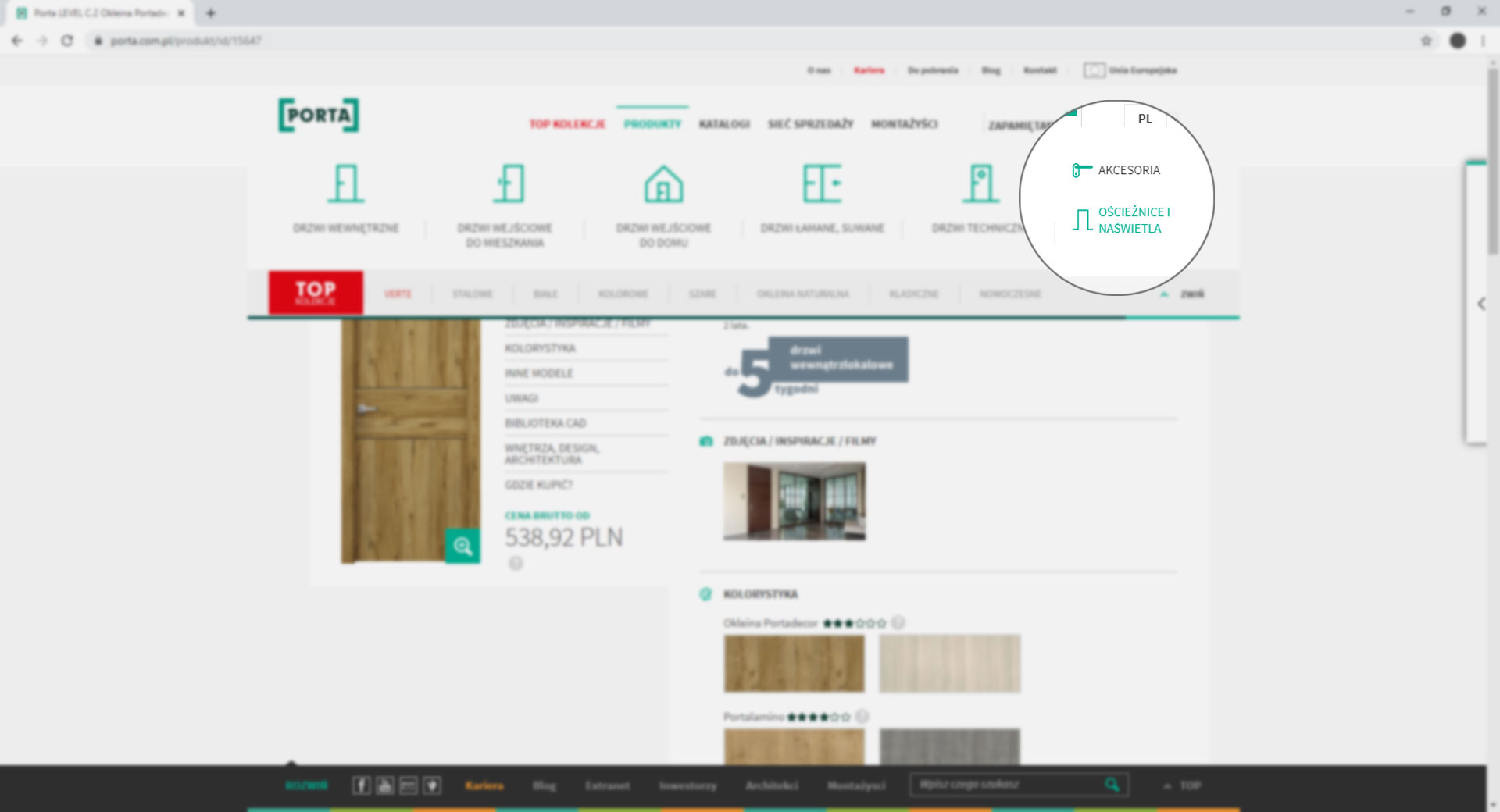Click the Unia Europejska flag icon
Viewport: 1500px width, 812px height.
[1094, 70]
